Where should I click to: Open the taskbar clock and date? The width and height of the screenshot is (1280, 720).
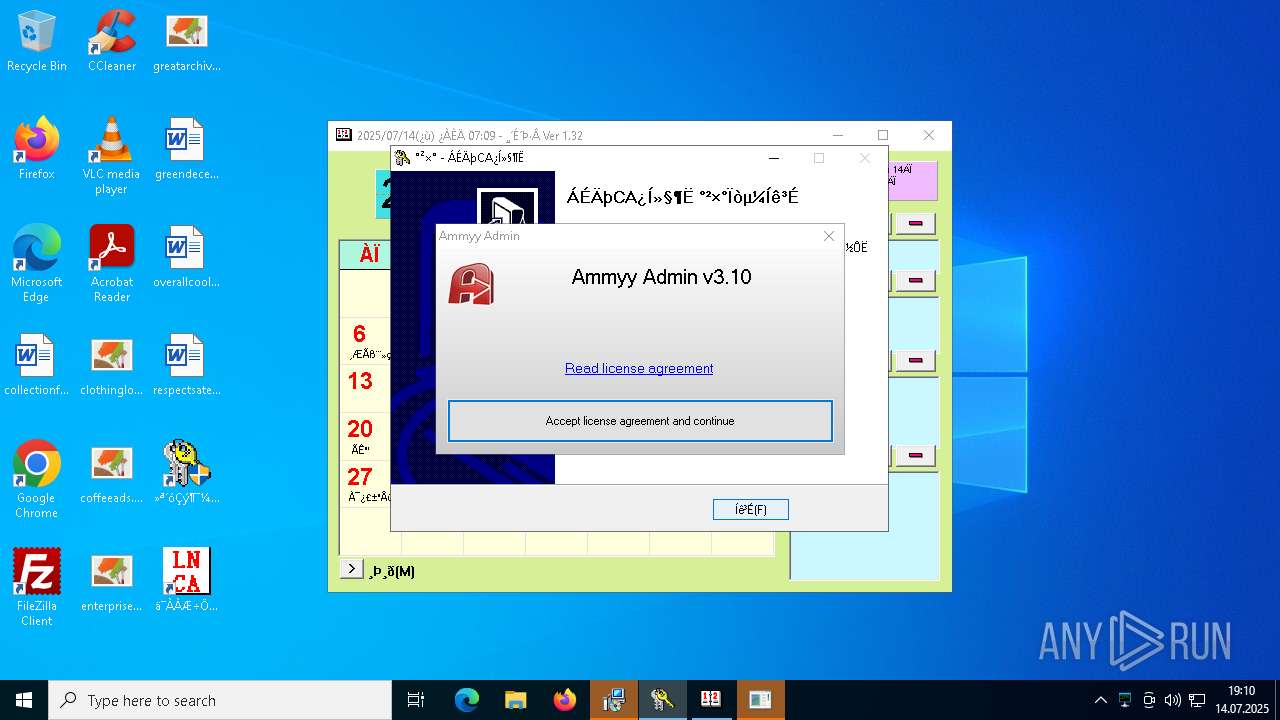click(x=1241, y=700)
